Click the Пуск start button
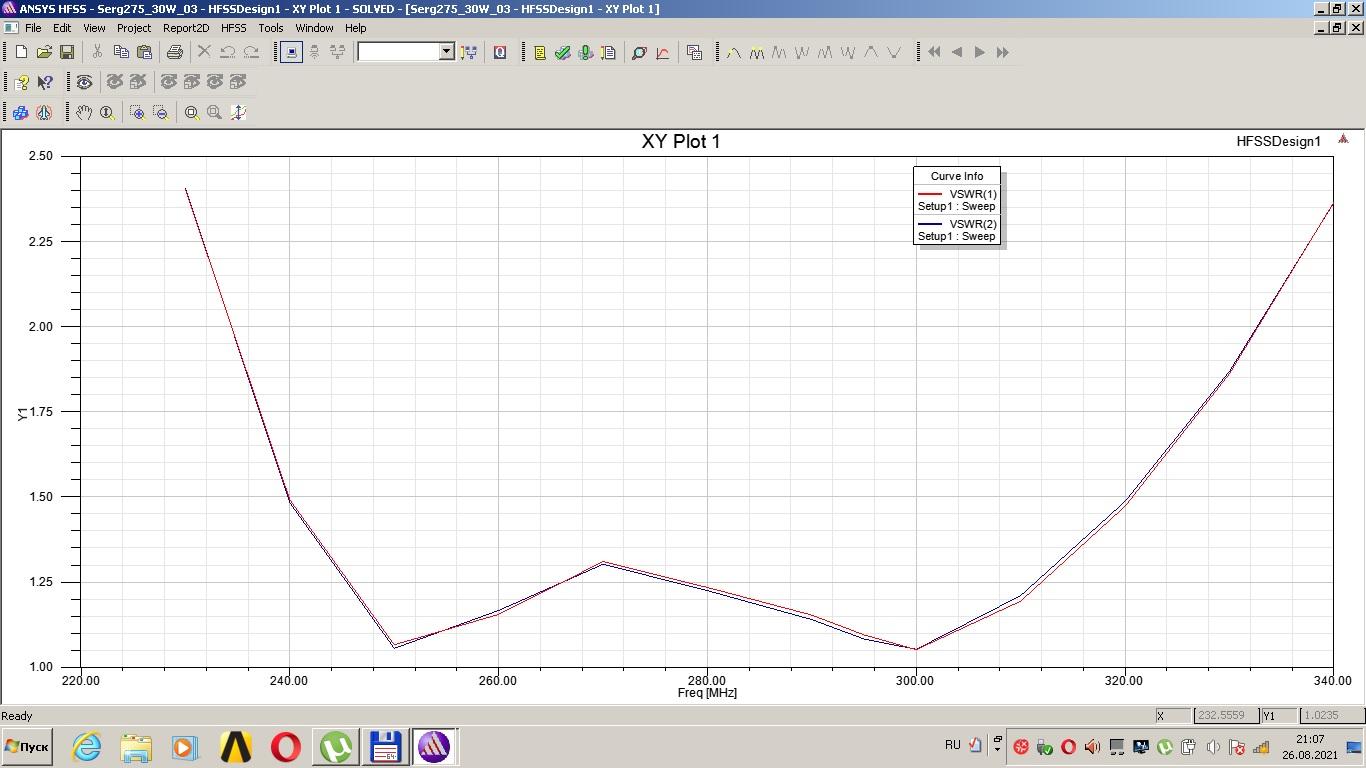1366x768 pixels. (27, 747)
